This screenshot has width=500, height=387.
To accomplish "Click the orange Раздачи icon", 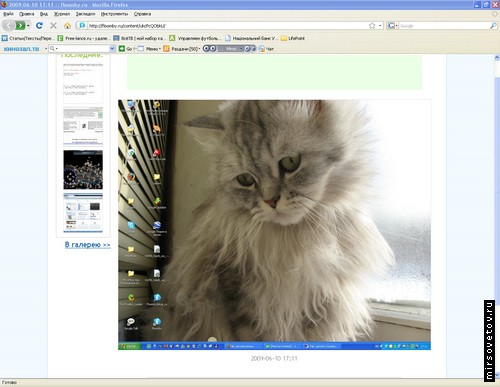I will (x=166, y=49).
